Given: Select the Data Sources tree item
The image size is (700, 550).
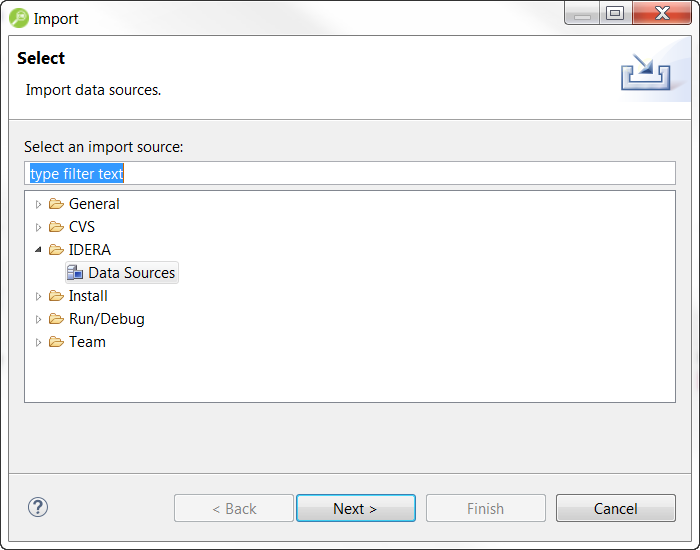Looking at the screenshot, I should tap(131, 273).
